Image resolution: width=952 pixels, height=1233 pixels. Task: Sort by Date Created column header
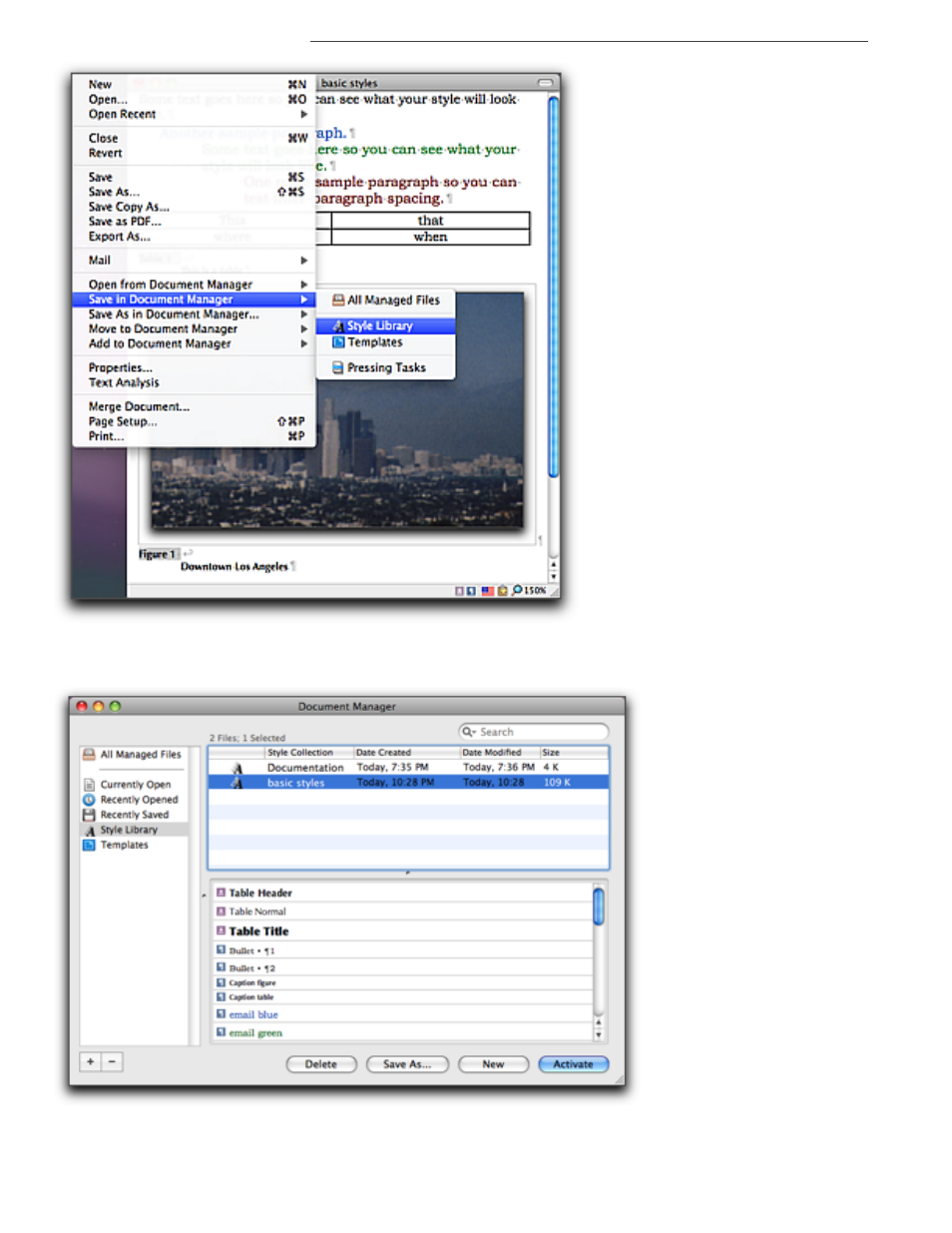pos(406,753)
